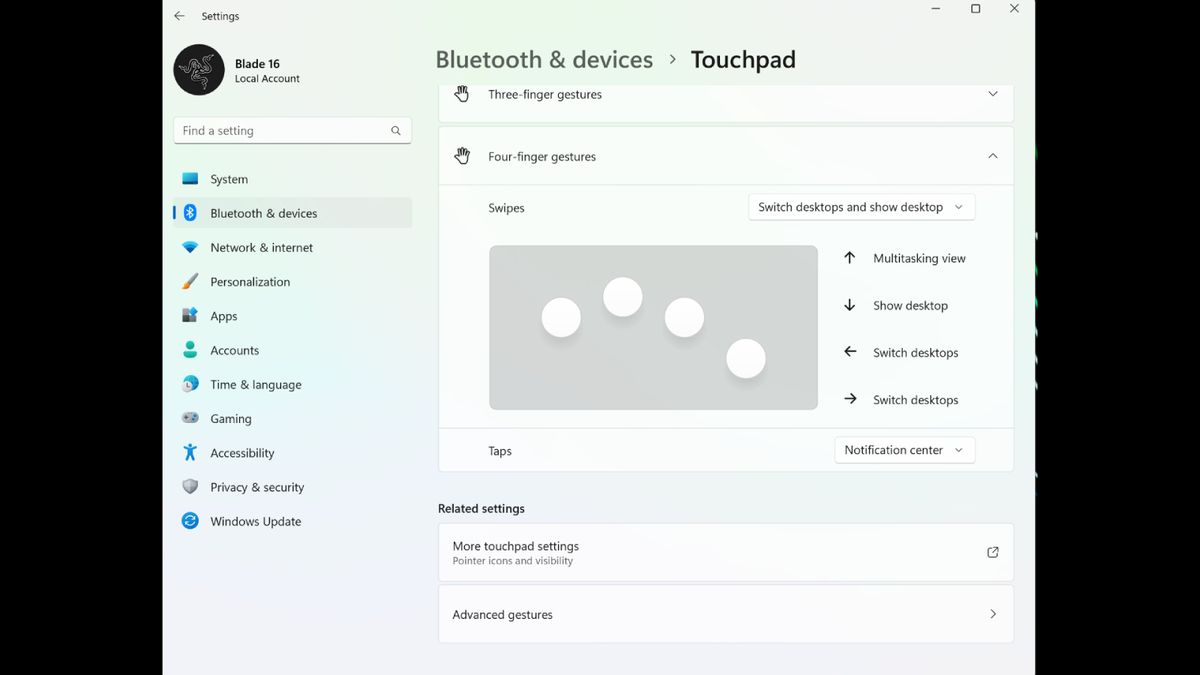Expand the Three-finger gestures section
This screenshot has width=1200, height=675.
(993, 93)
